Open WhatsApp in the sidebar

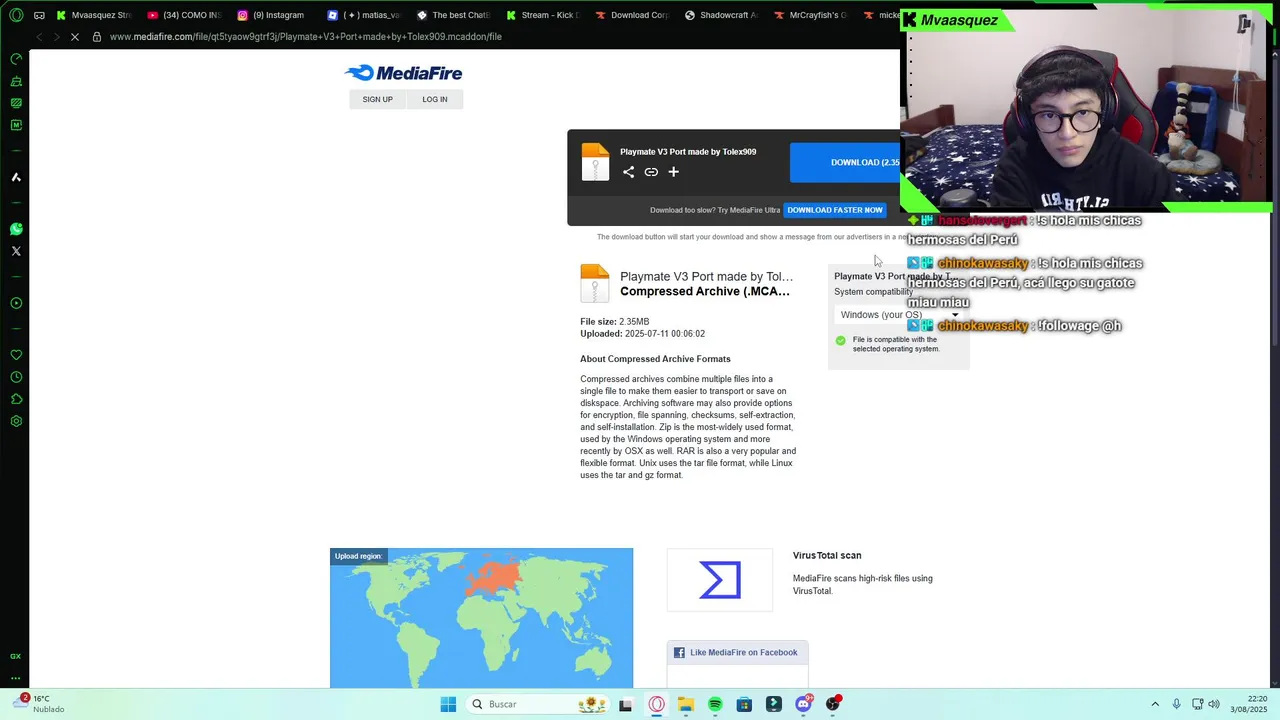[16, 229]
